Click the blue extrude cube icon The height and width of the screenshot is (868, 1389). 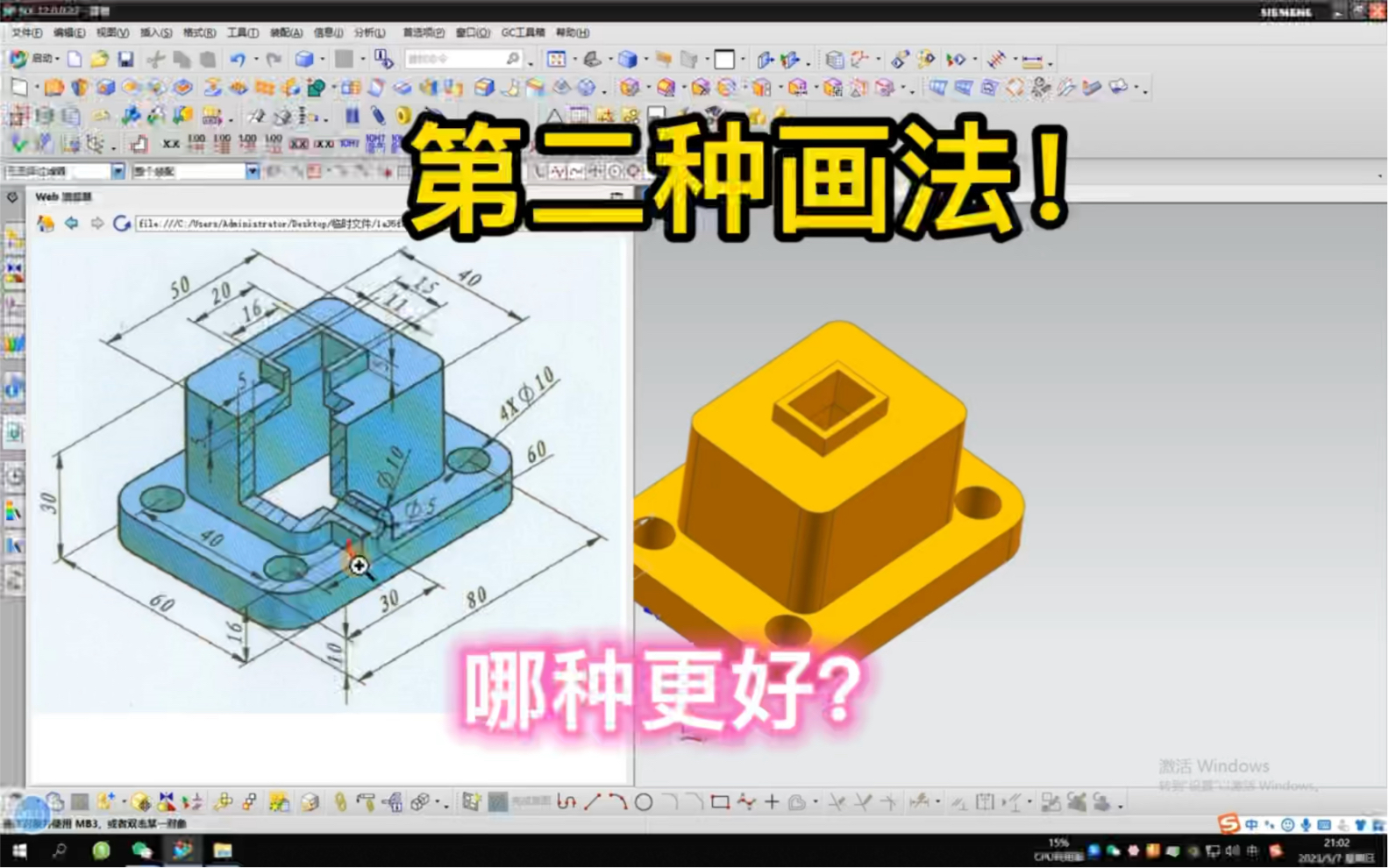(x=304, y=59)
